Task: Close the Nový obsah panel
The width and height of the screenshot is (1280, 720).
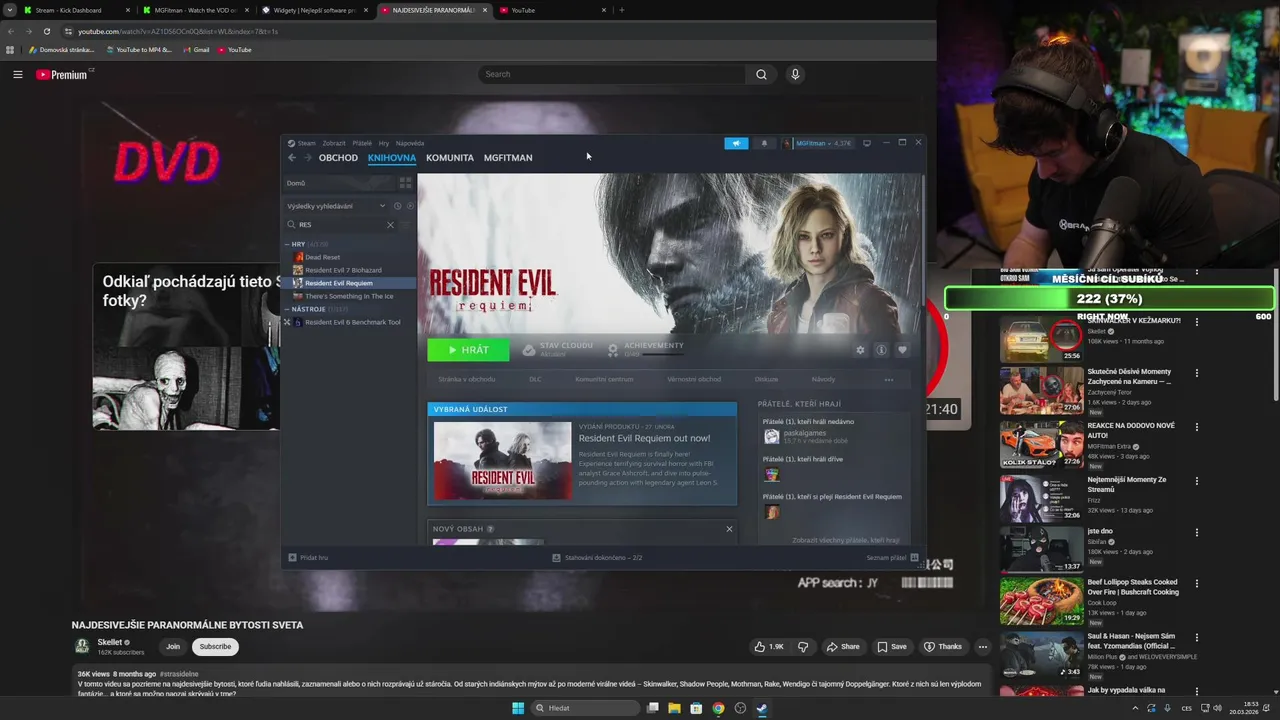Action: tap(729, 529)
